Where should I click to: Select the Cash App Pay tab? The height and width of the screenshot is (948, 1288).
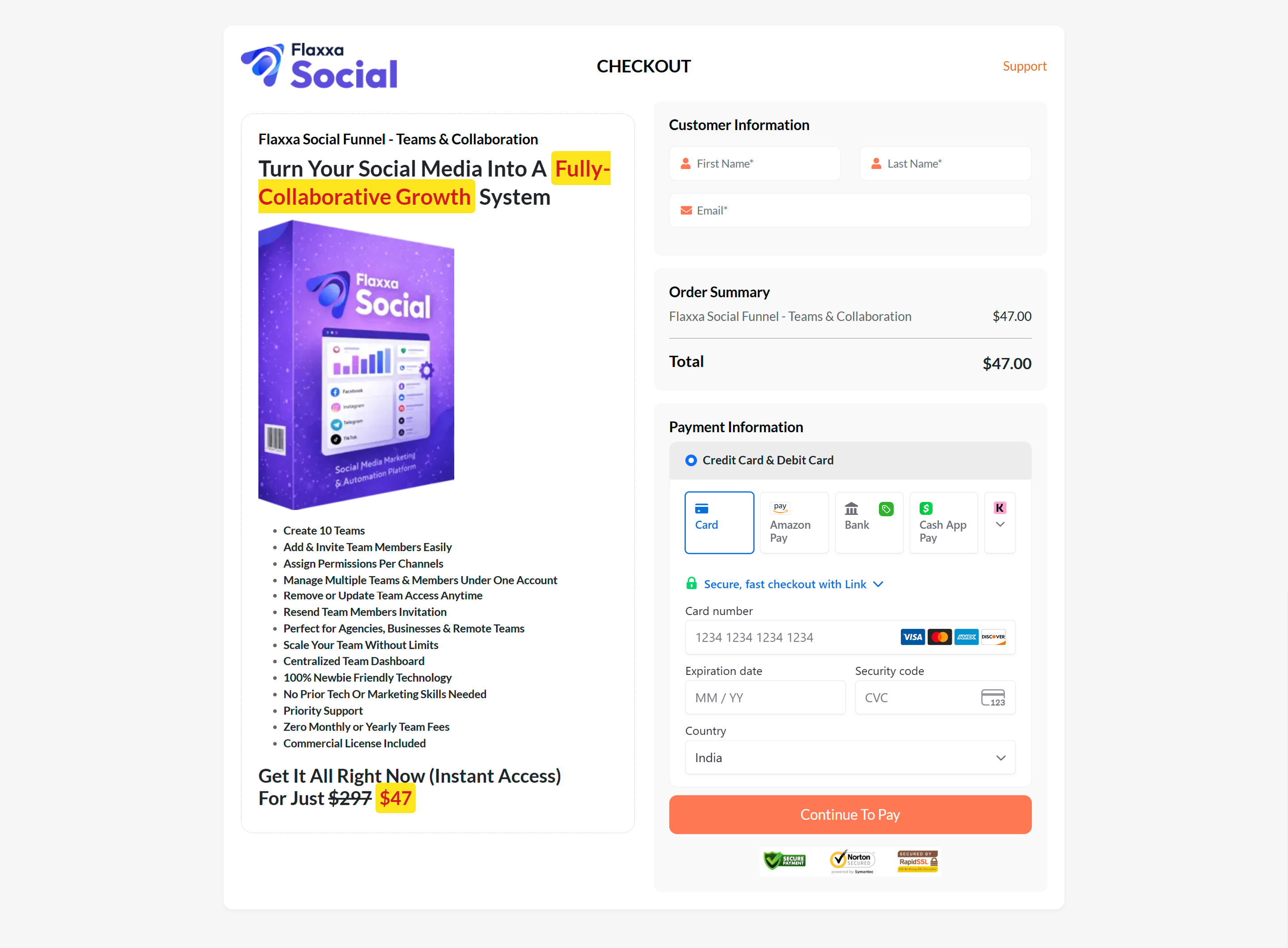[x=944, y=523]
